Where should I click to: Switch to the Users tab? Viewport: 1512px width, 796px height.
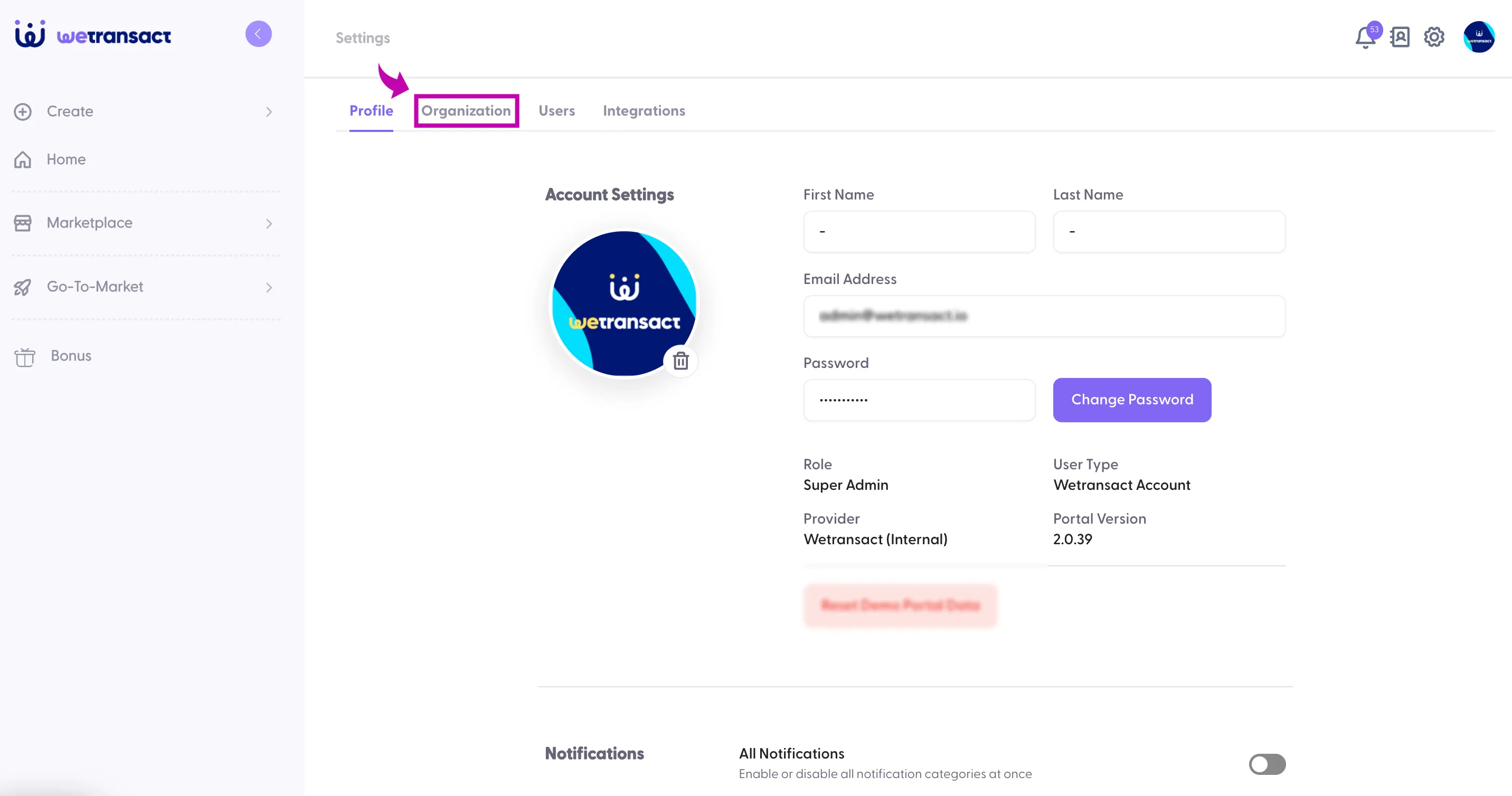click(x=556, y=110)
